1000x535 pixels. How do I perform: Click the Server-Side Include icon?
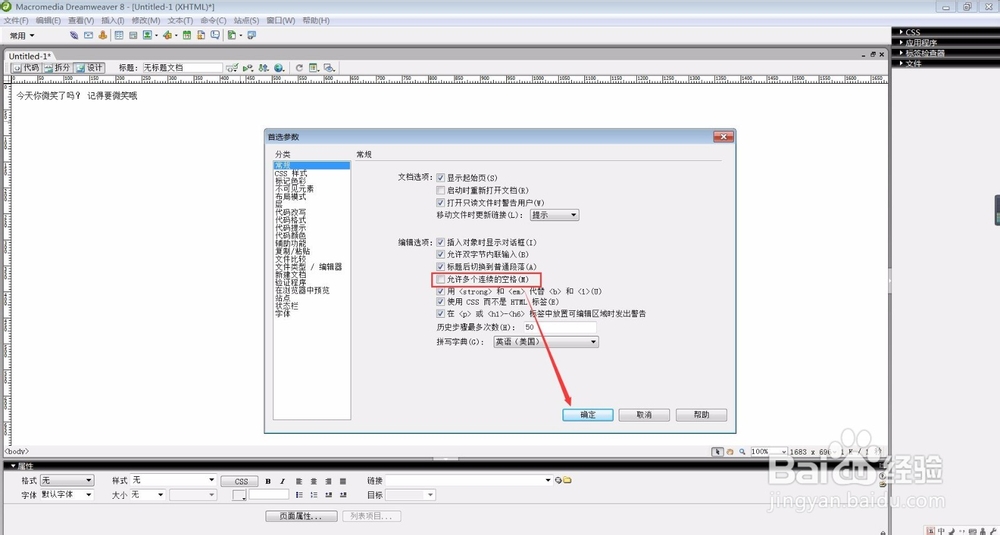pyautogui.click(x=202, y=35)
